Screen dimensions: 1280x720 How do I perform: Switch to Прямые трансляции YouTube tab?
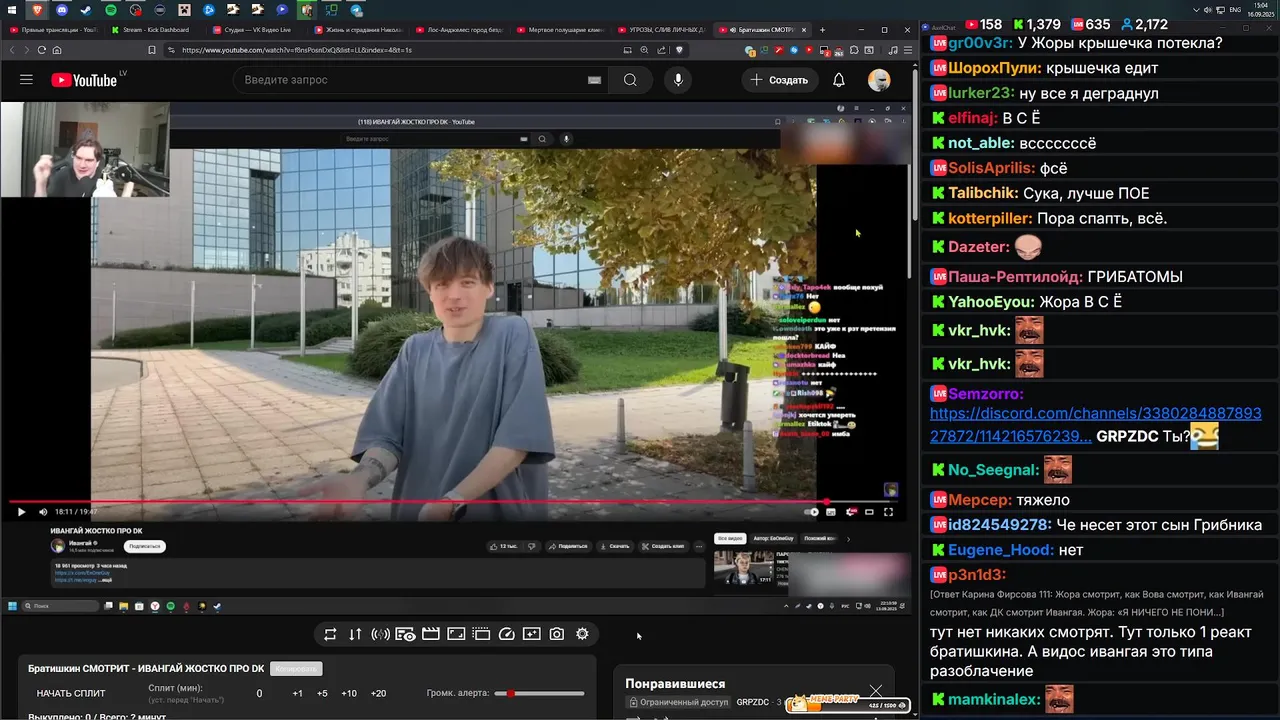[x=53, y=30]
